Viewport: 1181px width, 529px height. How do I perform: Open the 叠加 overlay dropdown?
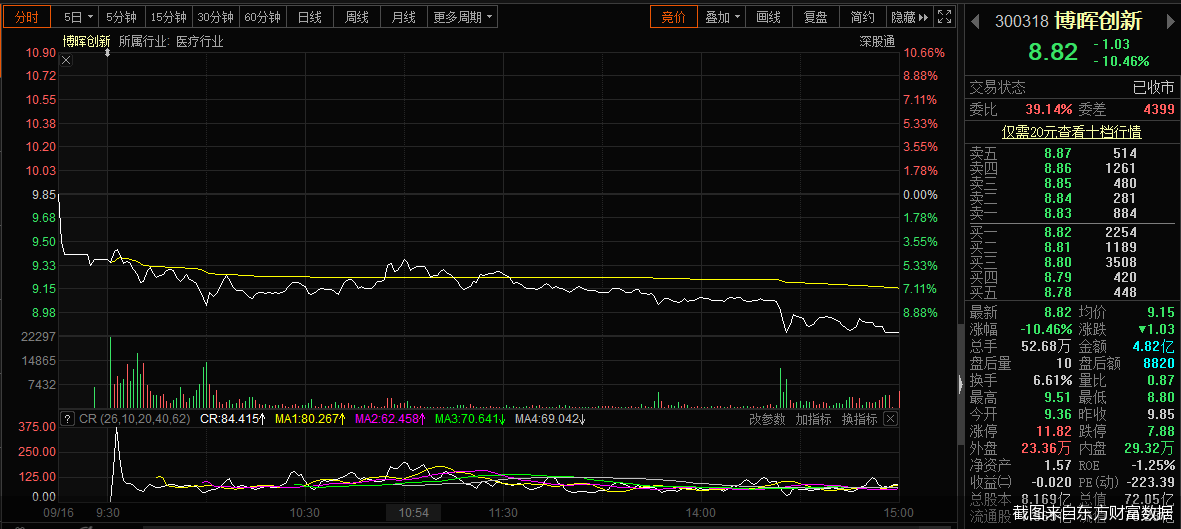pyautogui.click(x=722, y=17)
